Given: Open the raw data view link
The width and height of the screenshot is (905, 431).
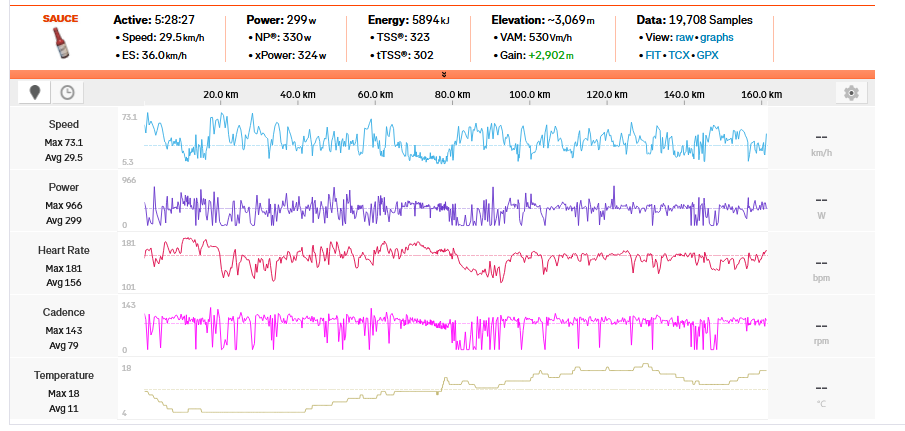Looking at the screenshot, I should coord(684,38).
